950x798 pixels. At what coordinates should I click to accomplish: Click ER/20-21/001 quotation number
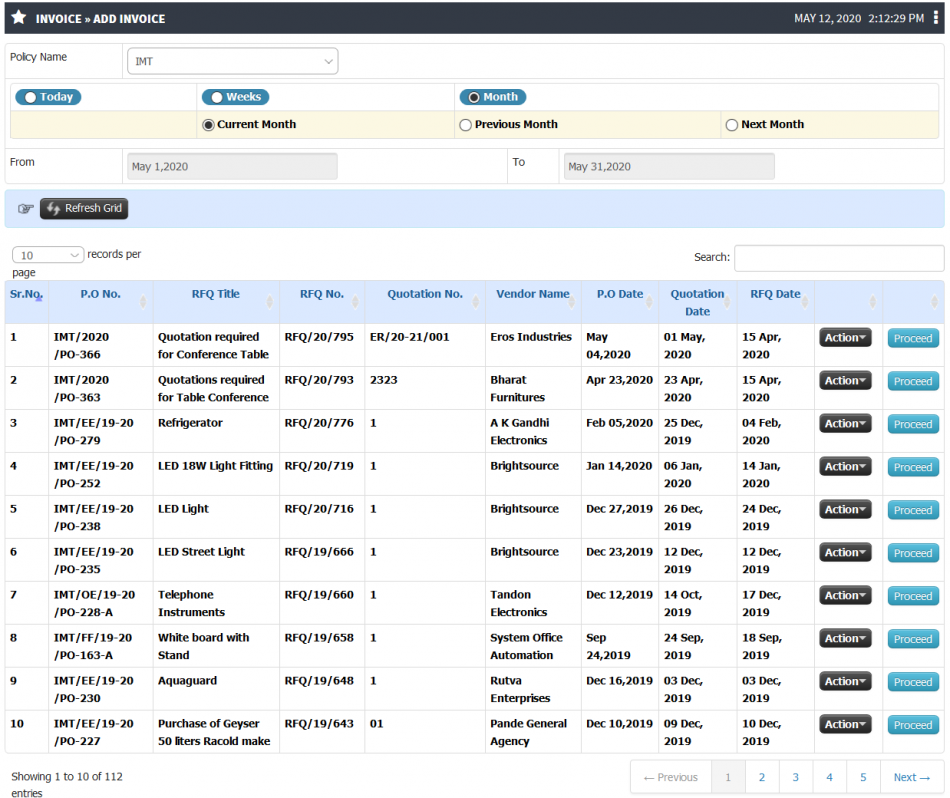(x=410, y=337)
